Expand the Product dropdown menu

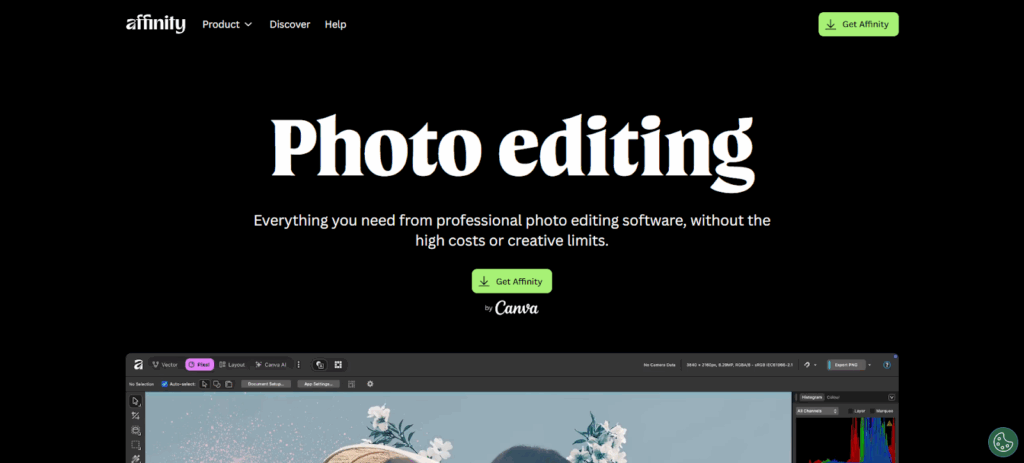point(227,24)
